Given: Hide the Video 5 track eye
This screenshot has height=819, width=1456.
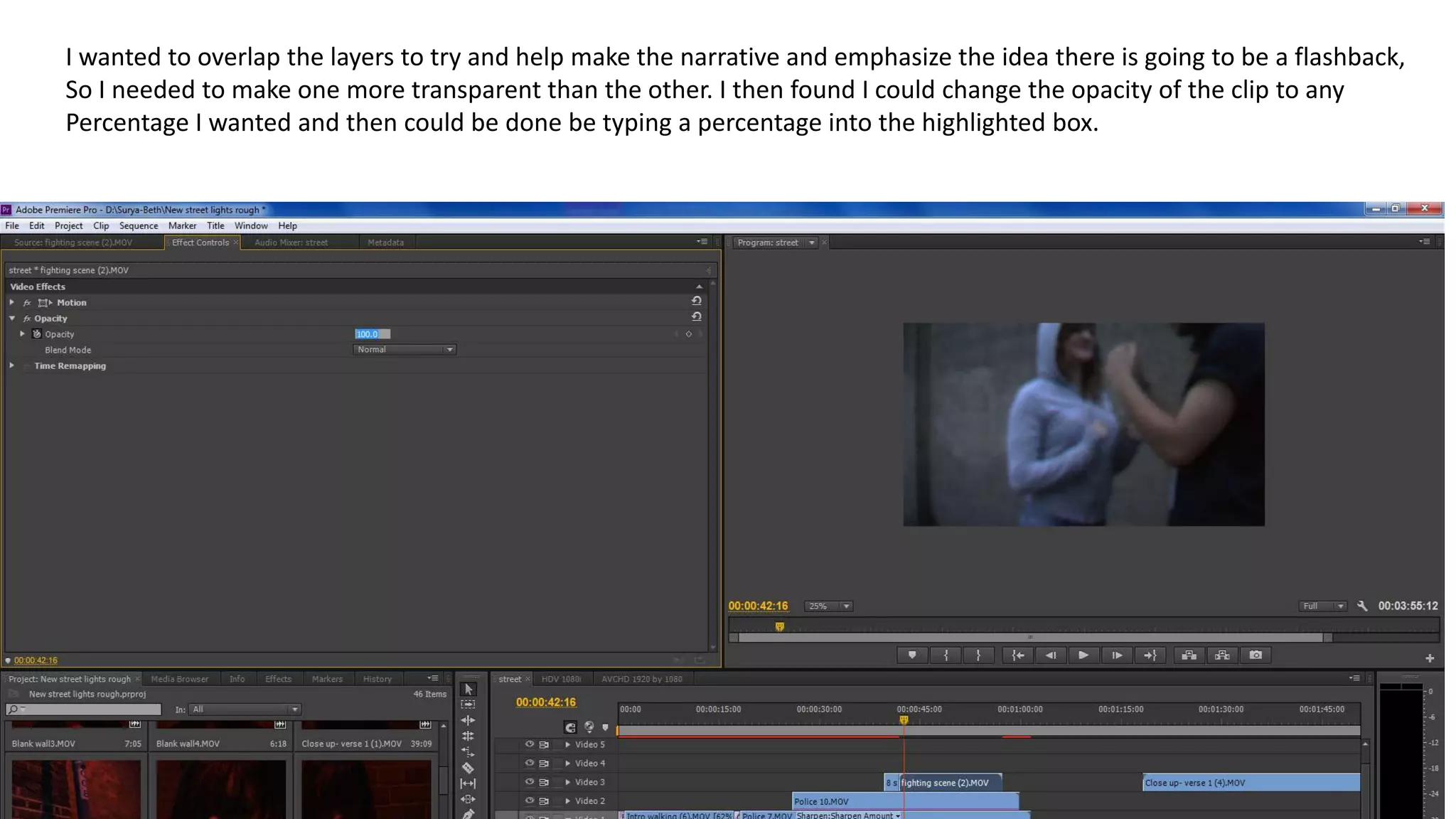Looking at the screenshot, I should 530,744.
